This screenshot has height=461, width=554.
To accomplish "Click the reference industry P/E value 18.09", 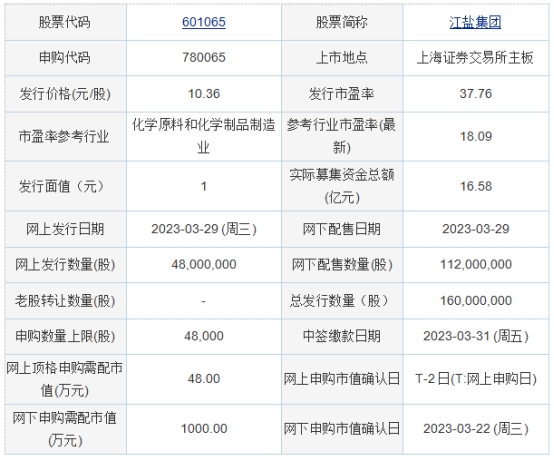I will pos(476,136).
